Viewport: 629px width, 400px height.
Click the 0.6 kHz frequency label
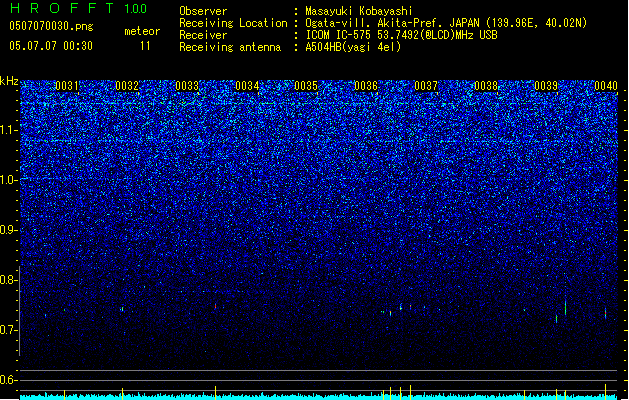coord(8,380)
